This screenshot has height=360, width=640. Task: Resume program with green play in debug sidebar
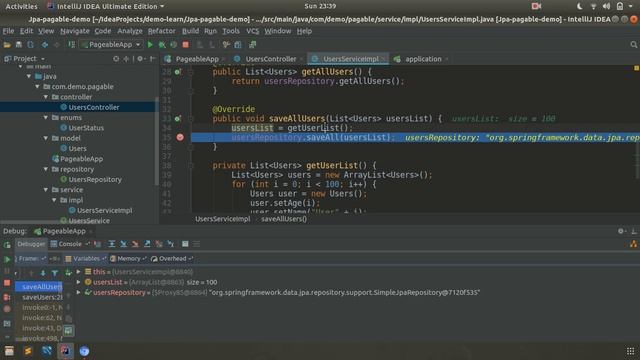[7, 259]
